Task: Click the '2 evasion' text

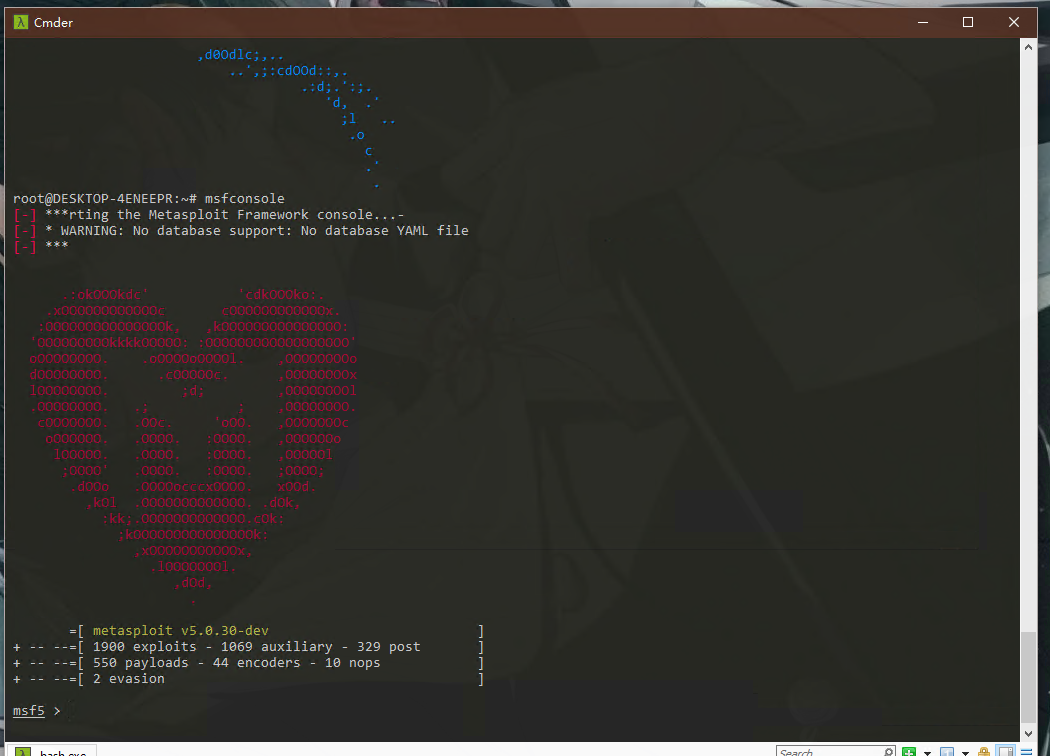Action: [129, 679]
